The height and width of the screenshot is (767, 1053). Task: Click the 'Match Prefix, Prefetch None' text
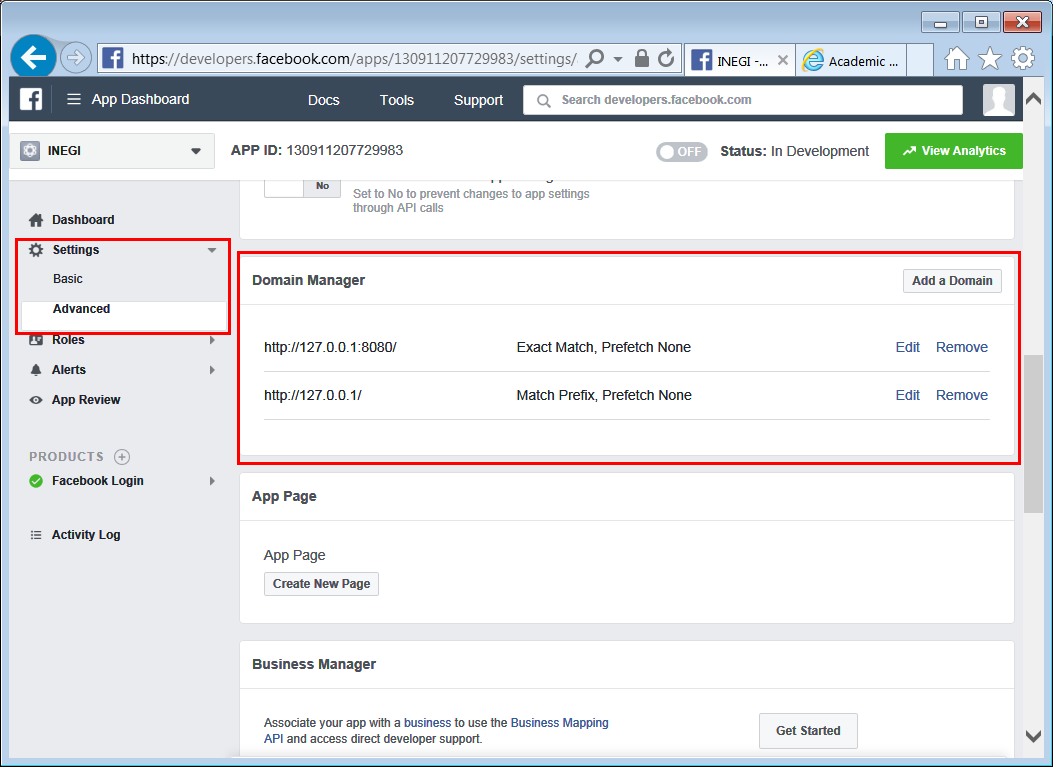coord(604,395)
